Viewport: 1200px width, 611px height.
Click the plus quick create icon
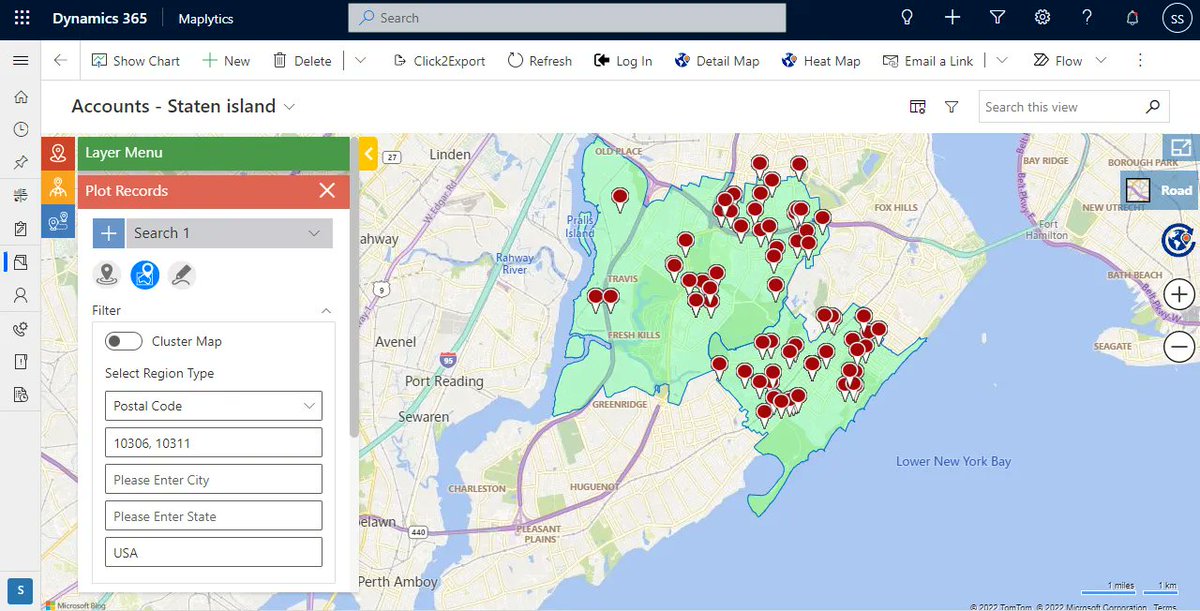tap(953, 18)
